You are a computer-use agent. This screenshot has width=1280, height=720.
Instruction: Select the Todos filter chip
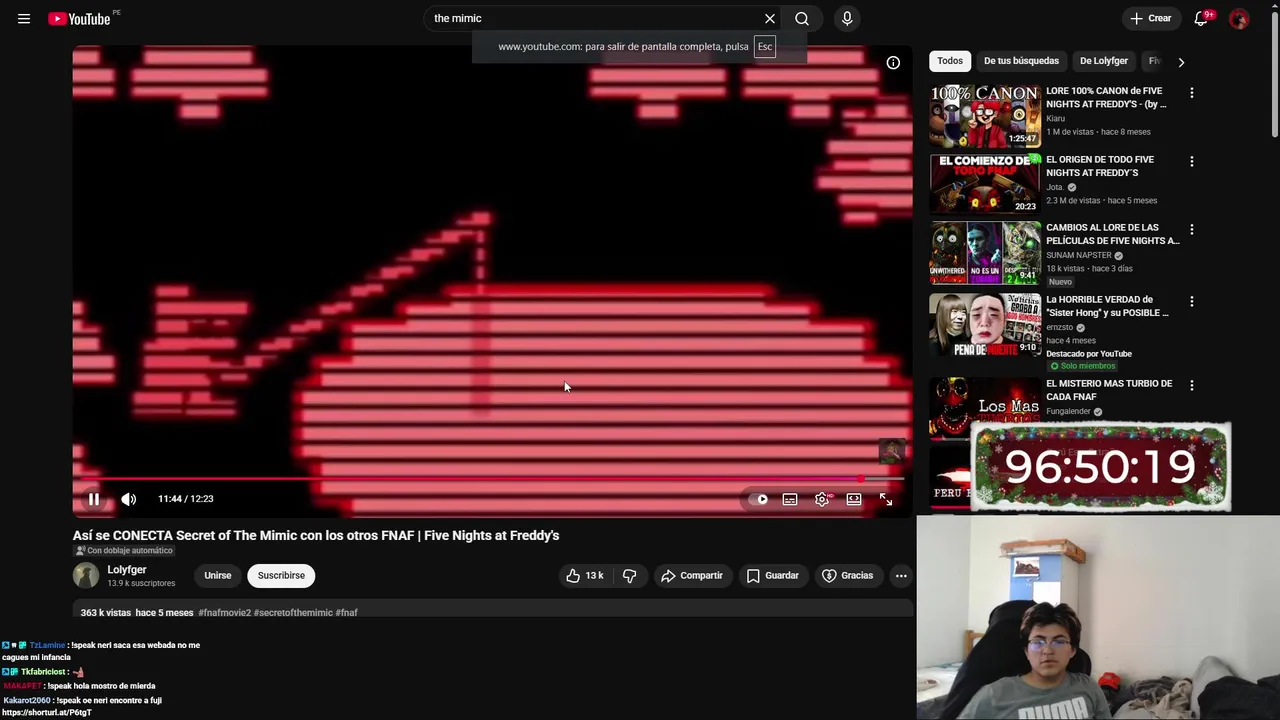(x=950, y=61)
